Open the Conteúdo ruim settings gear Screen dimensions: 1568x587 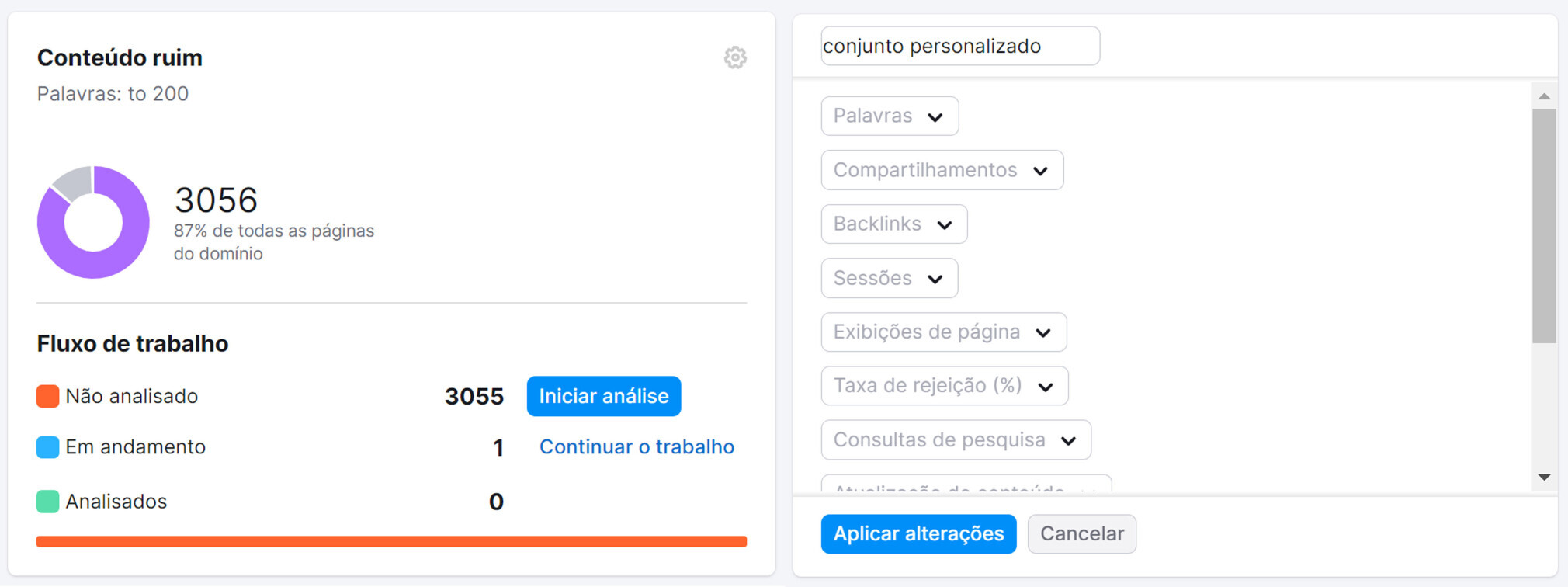coord(734,57)
